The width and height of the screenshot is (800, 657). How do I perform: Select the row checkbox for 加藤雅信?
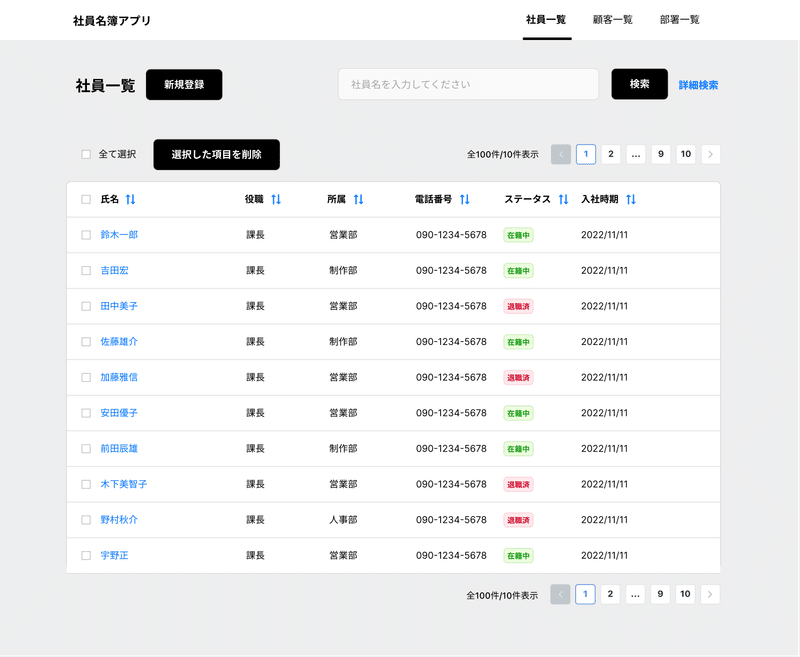(x=86, y=377)
